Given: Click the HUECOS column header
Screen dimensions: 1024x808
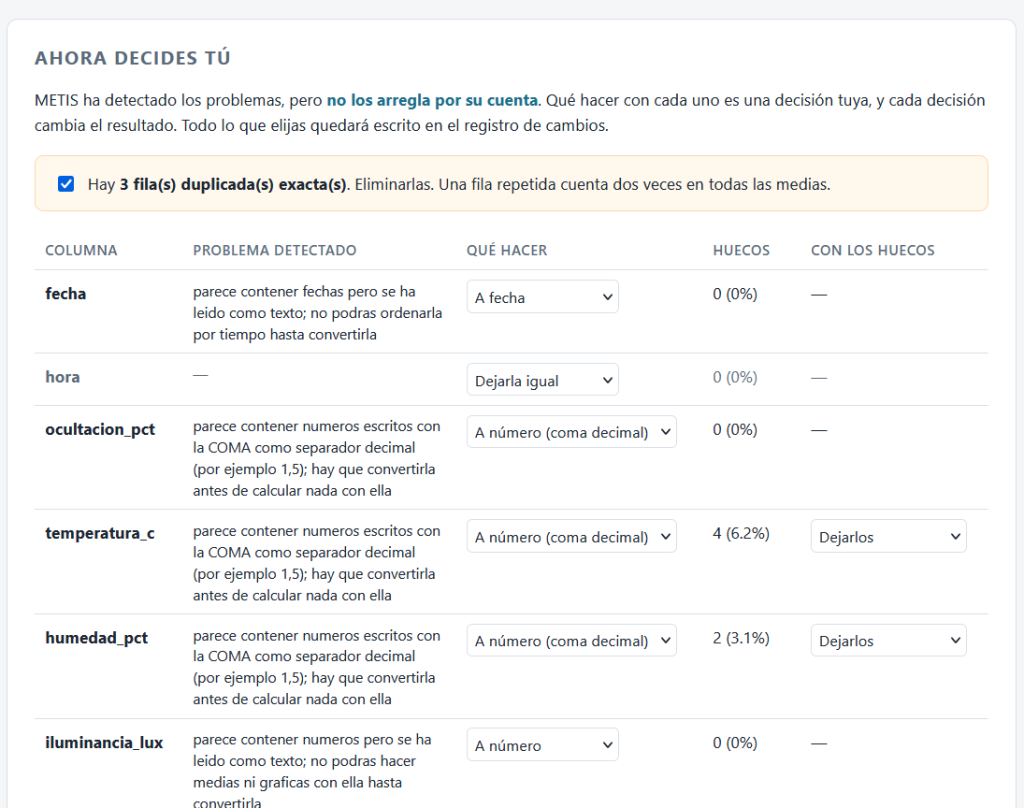Looking at the screenshot, I should coord(741,250).
